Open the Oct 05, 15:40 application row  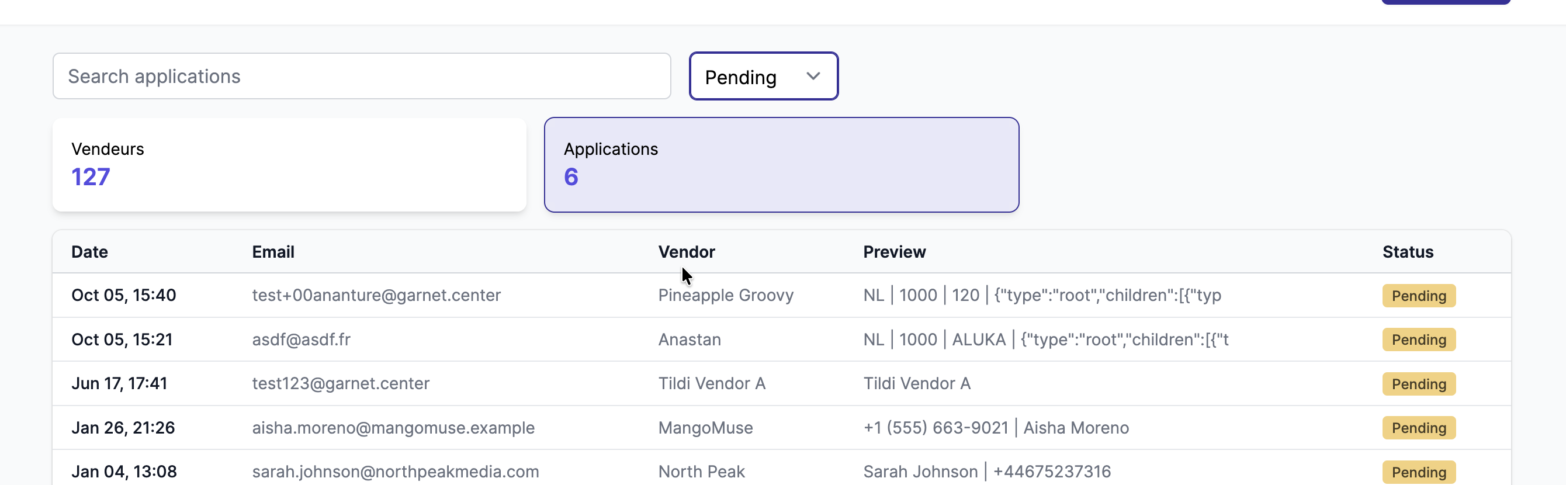pyautogui.click(x=781, y=295)
